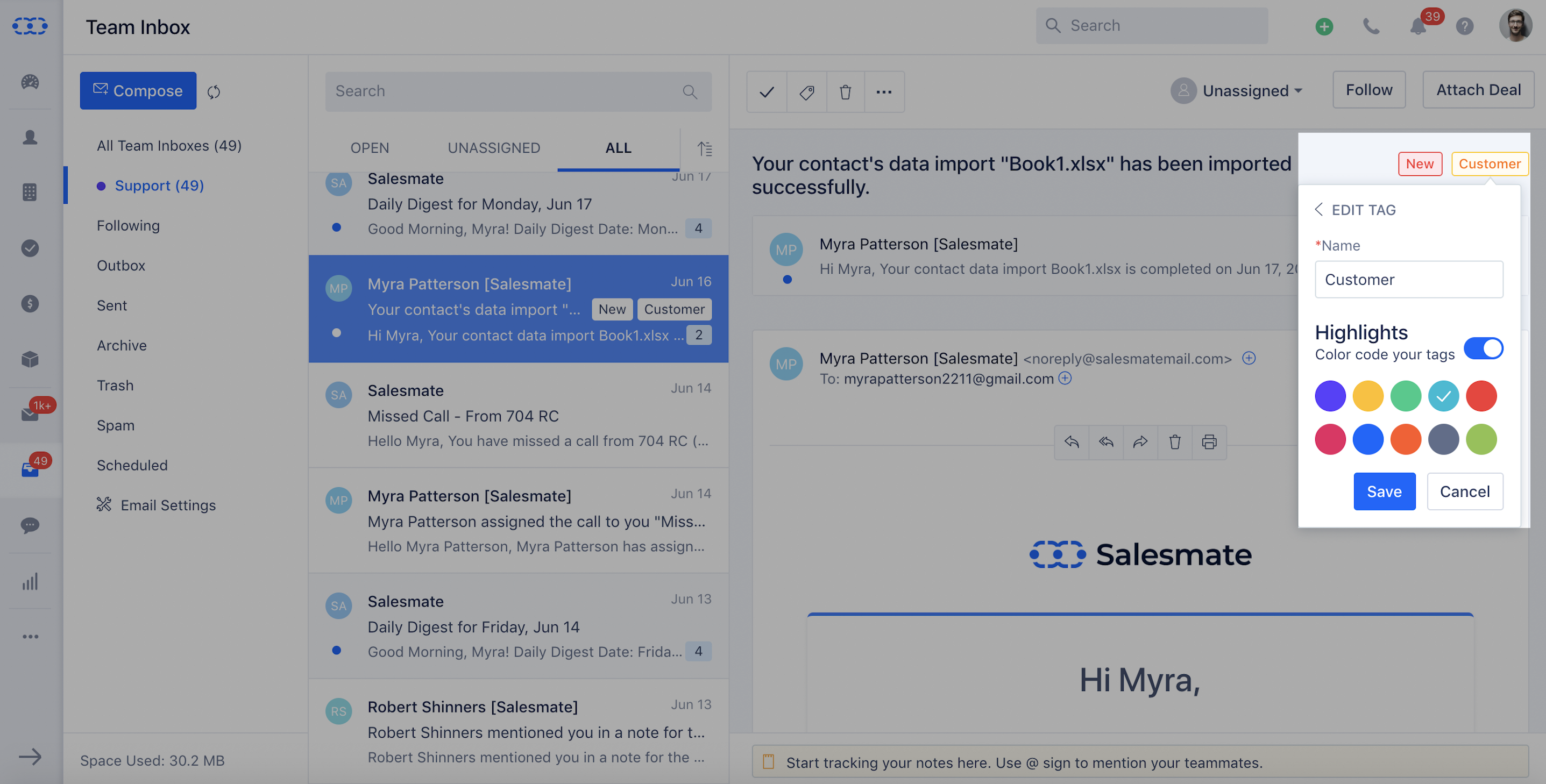Image resolution: width=1546 pixels, height=784 pixels.
Task: Click the Salesmate logo in the sidebar
Action: point(30,26)
